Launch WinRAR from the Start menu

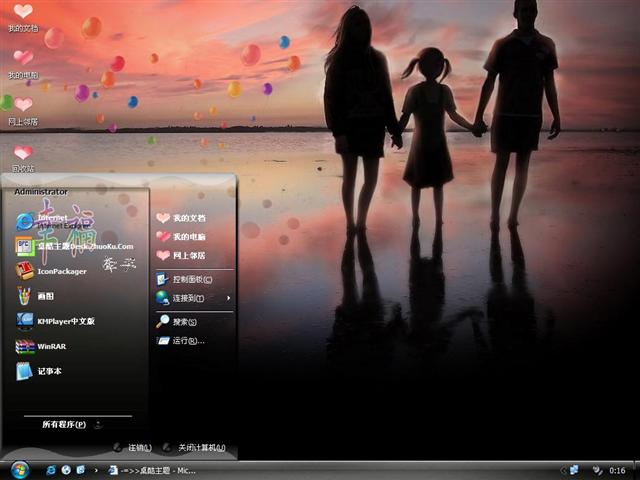[x=41, y=346]
